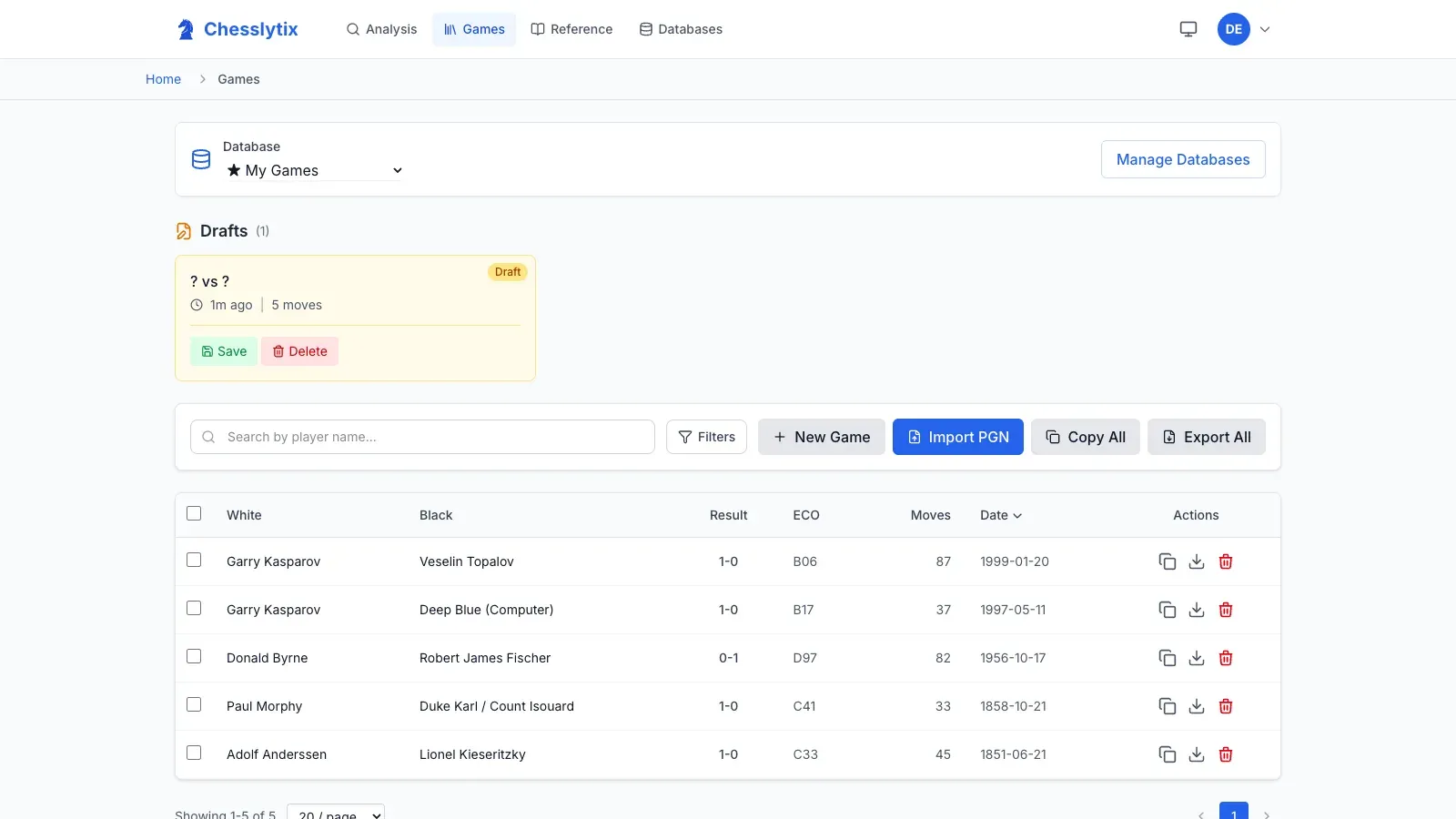
Task: Go to page 1
Action: coord(1234,813)
